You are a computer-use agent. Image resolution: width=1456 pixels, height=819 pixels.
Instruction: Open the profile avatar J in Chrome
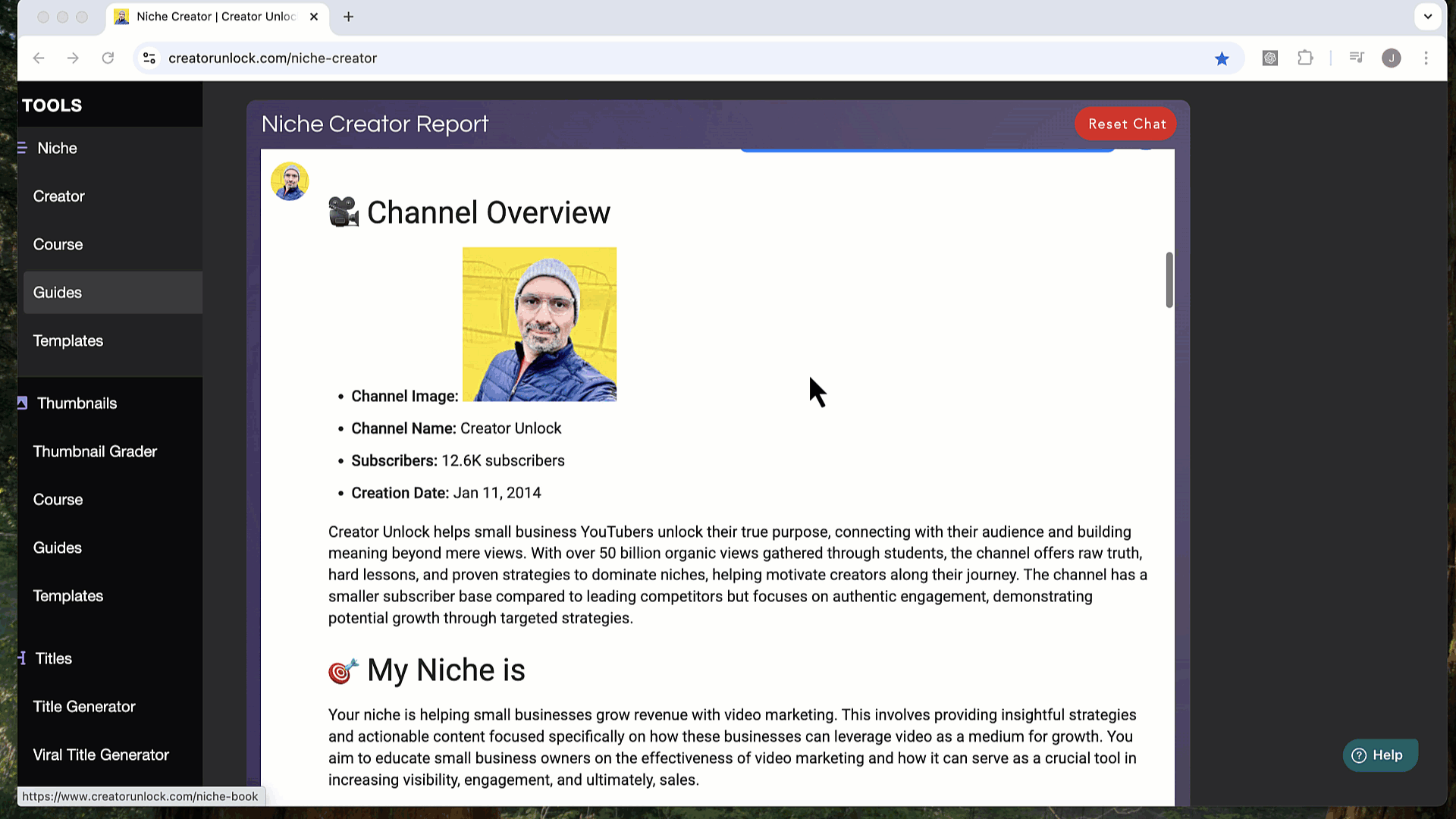[x=1392, y=58]
